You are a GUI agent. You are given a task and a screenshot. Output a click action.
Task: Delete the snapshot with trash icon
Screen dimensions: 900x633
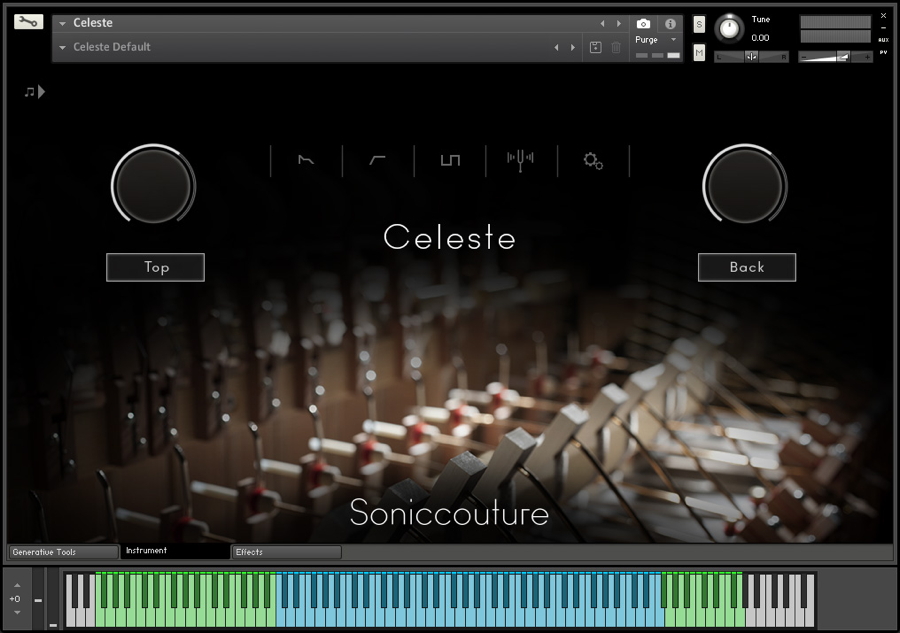click(616, 48)
